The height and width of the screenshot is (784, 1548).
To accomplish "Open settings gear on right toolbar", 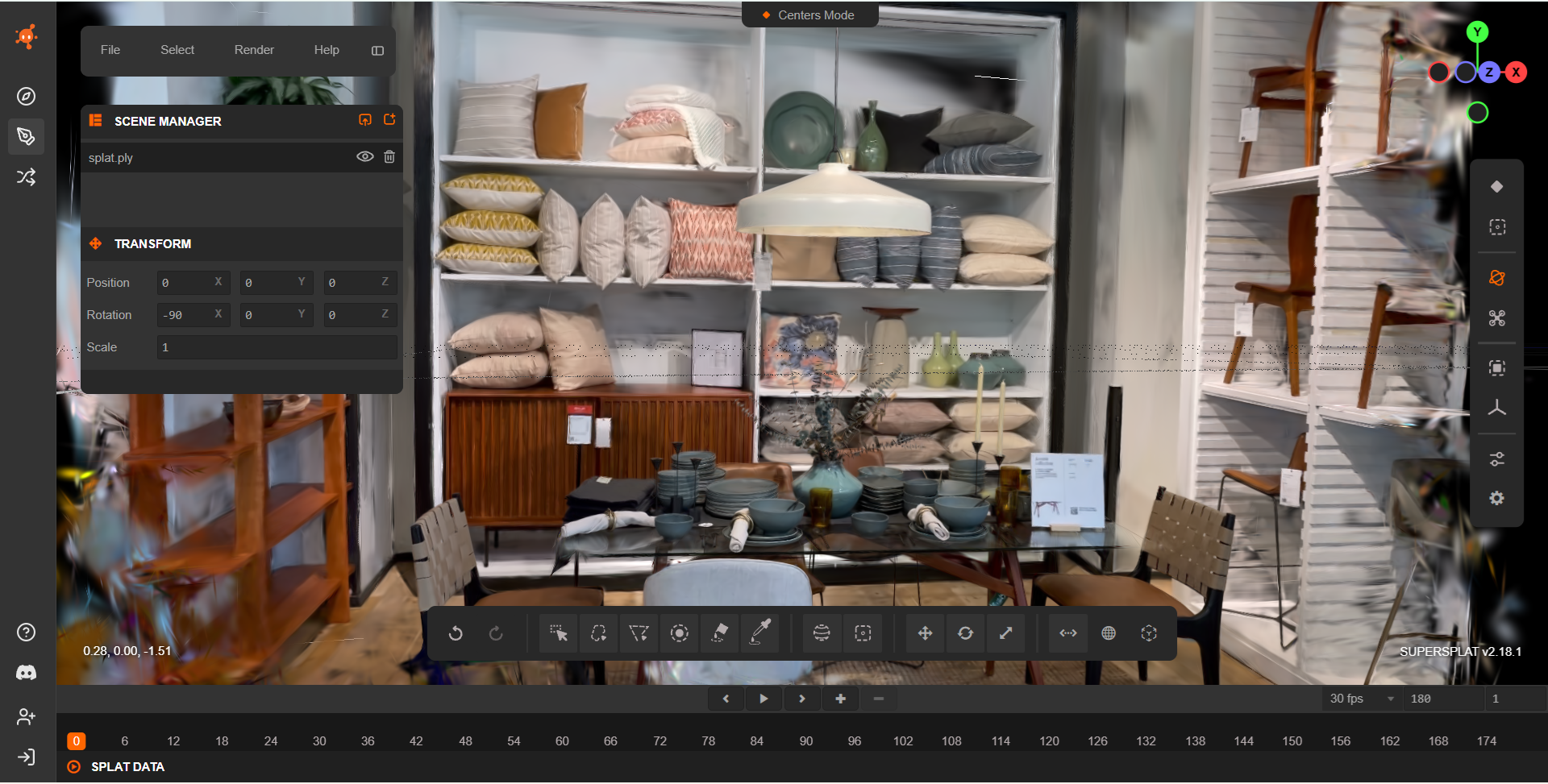I will coord(1497,499).
